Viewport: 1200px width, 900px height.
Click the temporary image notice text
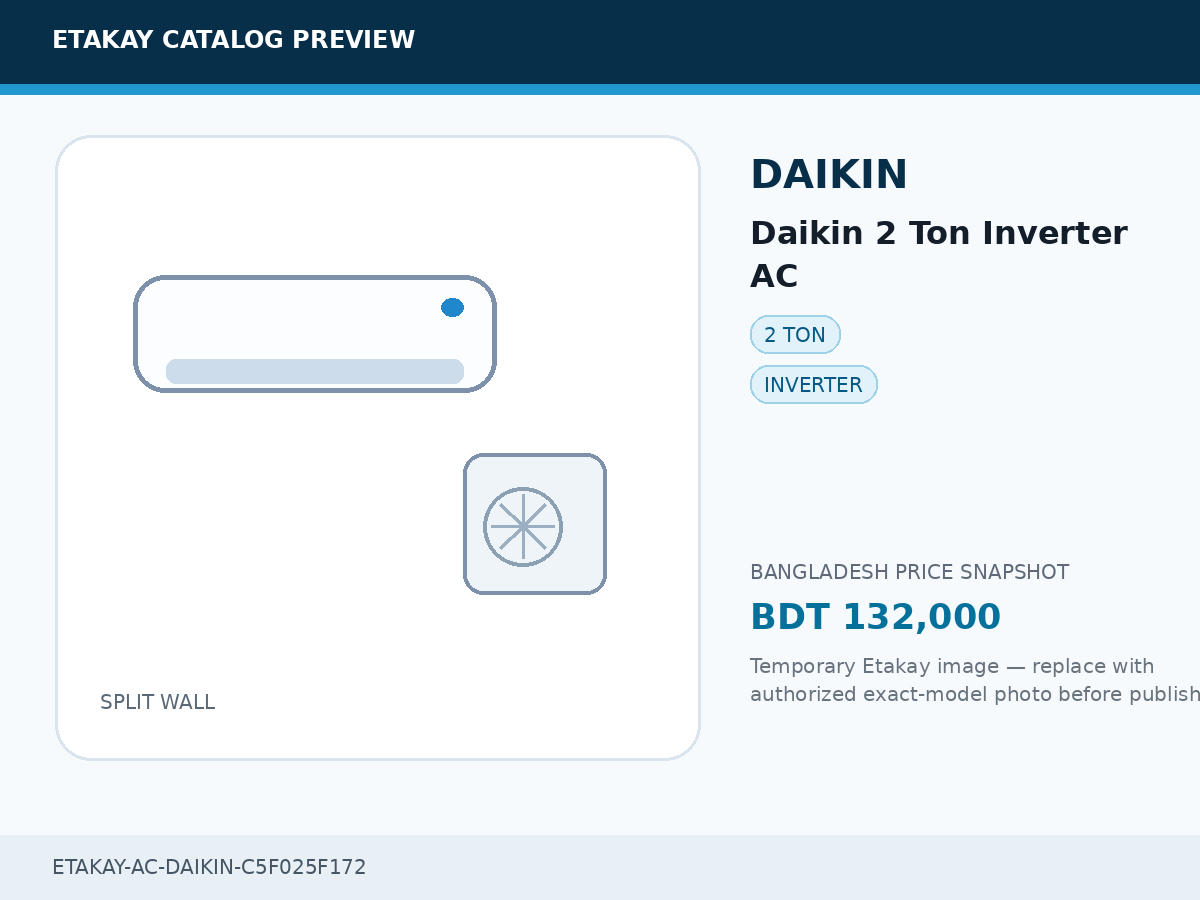[x=975, y=680]
